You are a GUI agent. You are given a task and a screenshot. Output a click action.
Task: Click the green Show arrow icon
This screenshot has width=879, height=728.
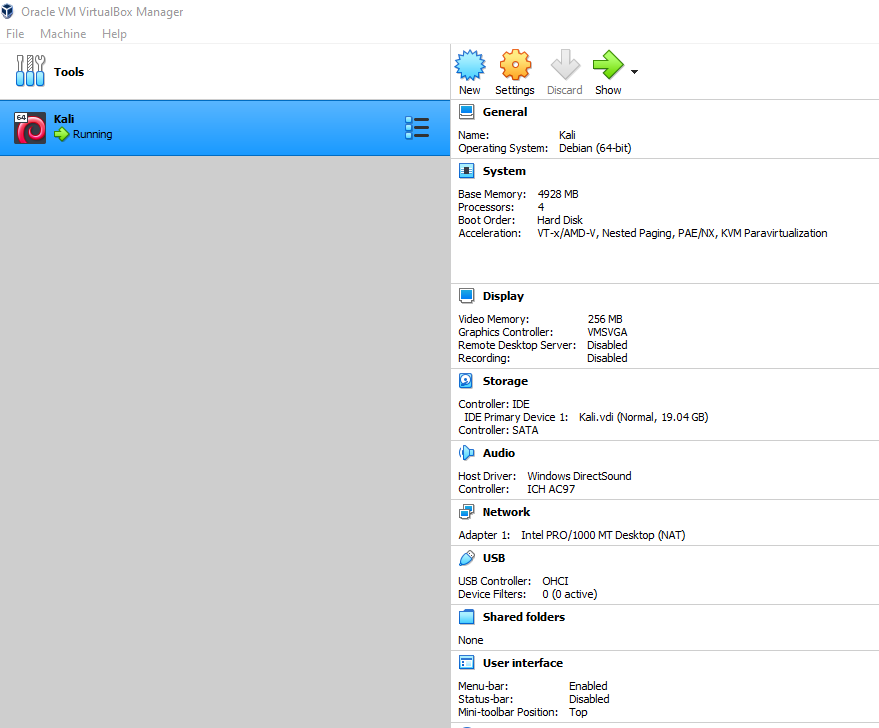pyautogui.click(x=606, y=66)
